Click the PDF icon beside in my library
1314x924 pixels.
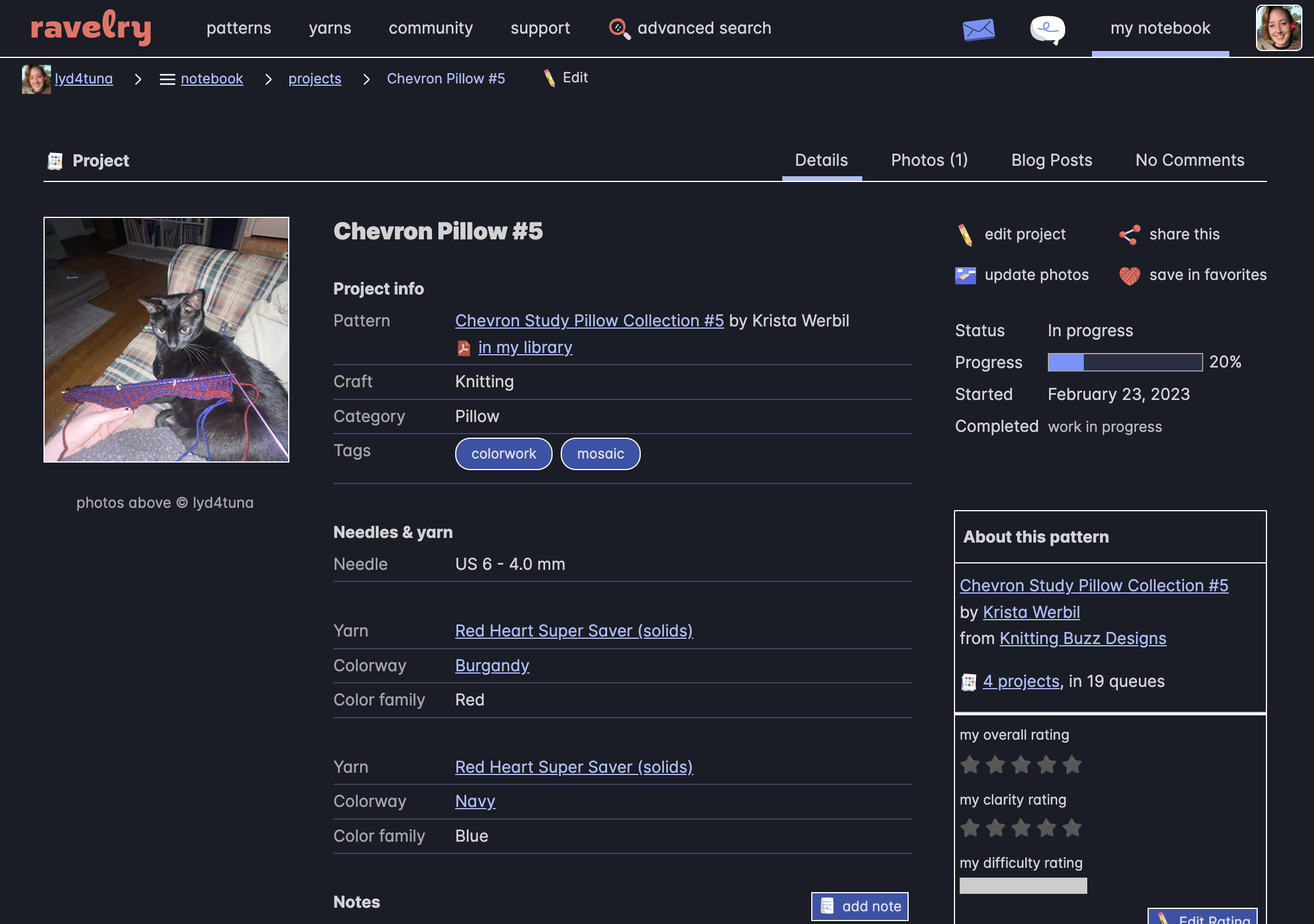point(463,348)
